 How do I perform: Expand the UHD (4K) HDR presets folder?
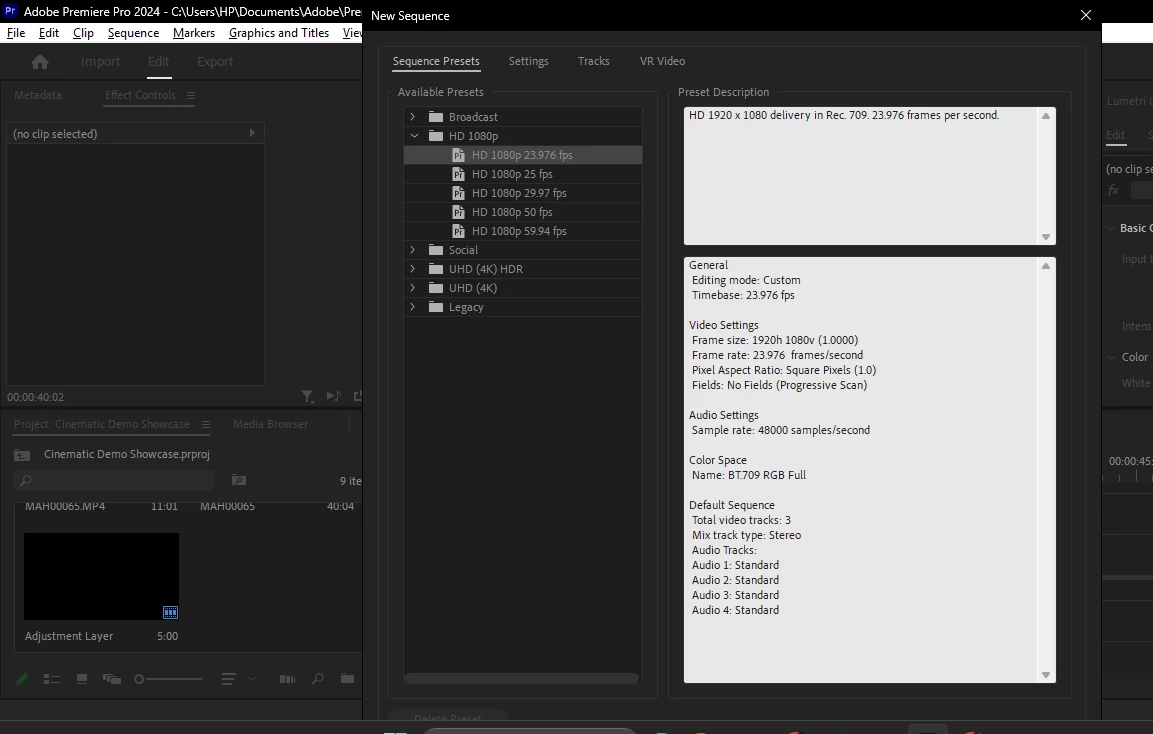(x=413, y=269)
